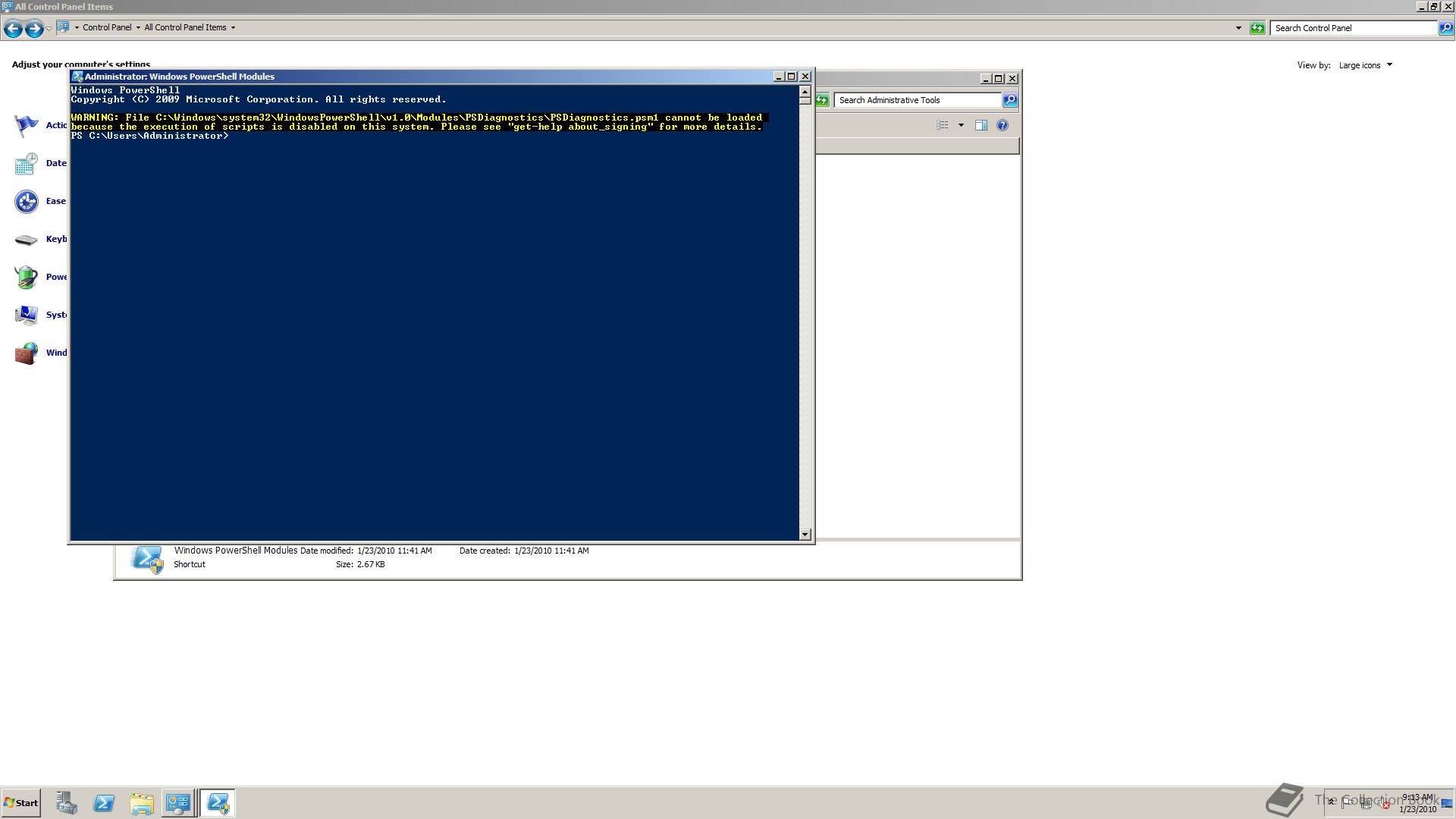Change your view icon in Administrative Tools
Image resolution: width=1456 pixels, height=819 pixels.
point(943,125)
